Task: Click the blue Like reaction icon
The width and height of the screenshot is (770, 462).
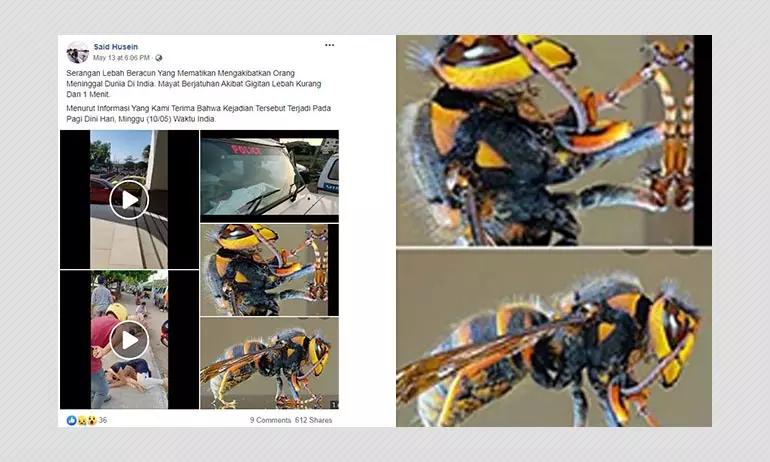Action: point(71,420)
